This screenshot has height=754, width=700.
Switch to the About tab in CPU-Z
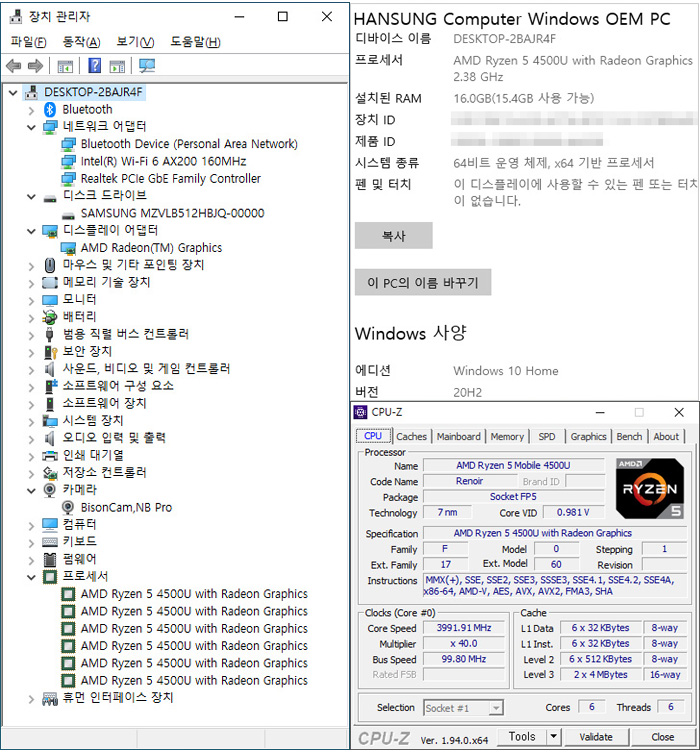tap(666, 436)
